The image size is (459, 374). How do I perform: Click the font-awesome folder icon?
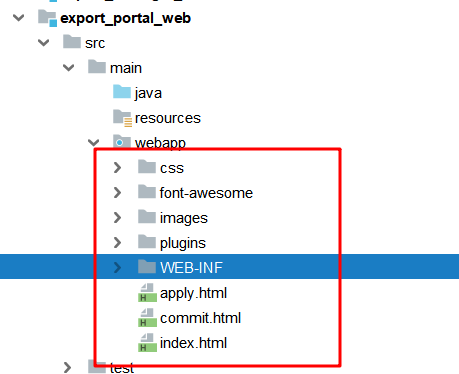147,192
